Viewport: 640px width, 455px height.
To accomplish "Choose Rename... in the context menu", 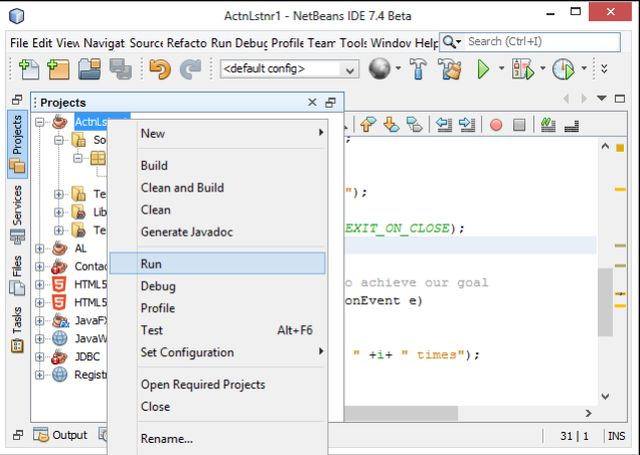I will tap(218, 439).
